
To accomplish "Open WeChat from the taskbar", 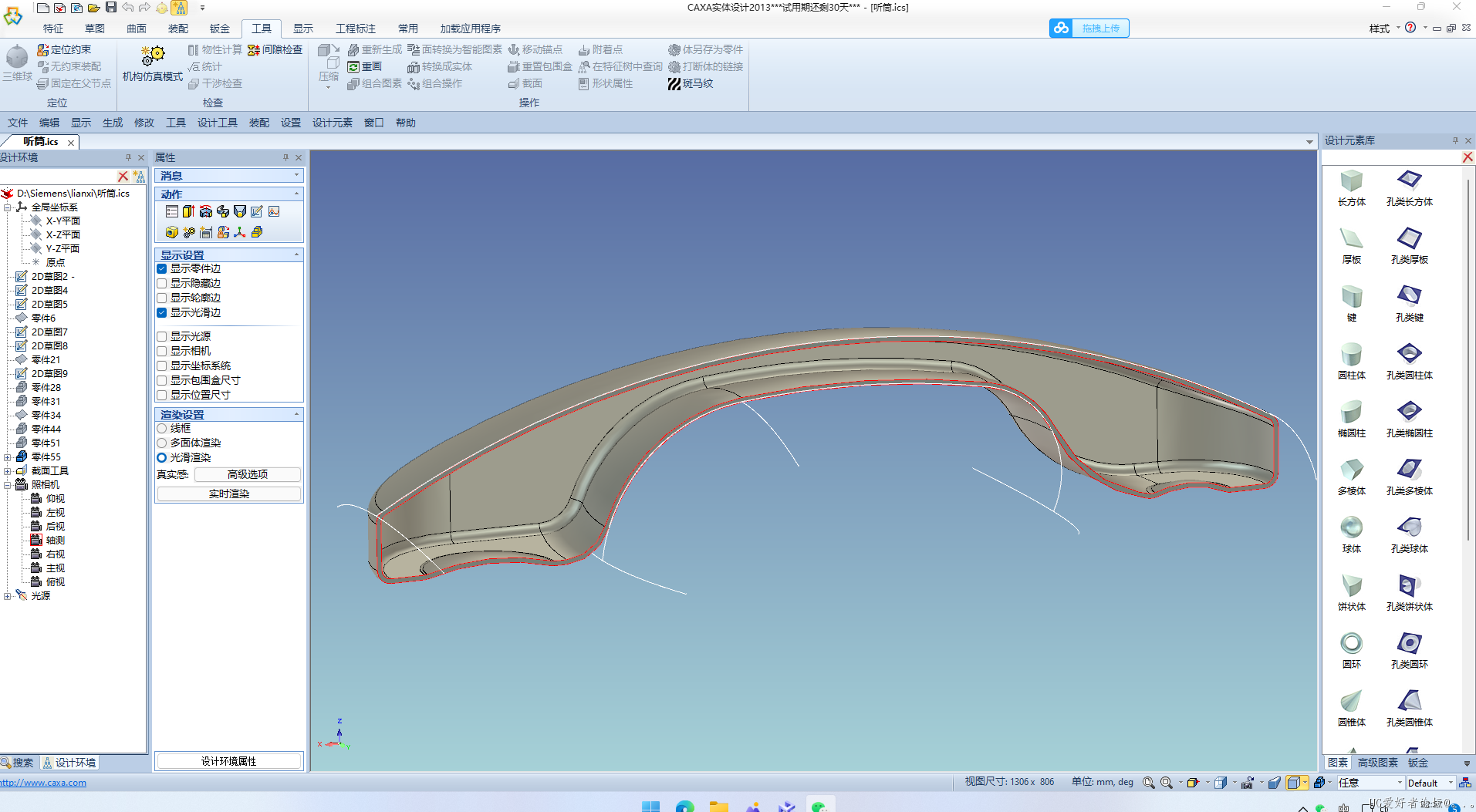I will click(819, 806).
